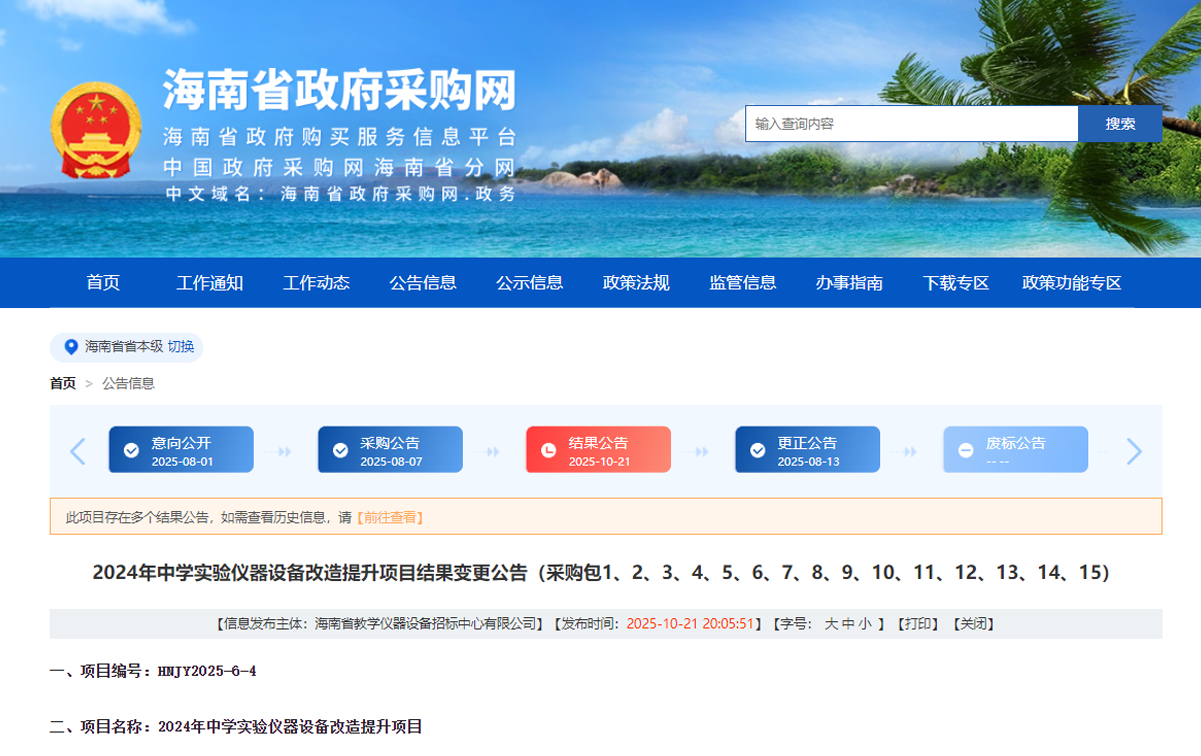Click the minus icon on 废标公告 step
Image resolution: width=1201 pixels, height=756 pixels.
click(x=966, y=451)
